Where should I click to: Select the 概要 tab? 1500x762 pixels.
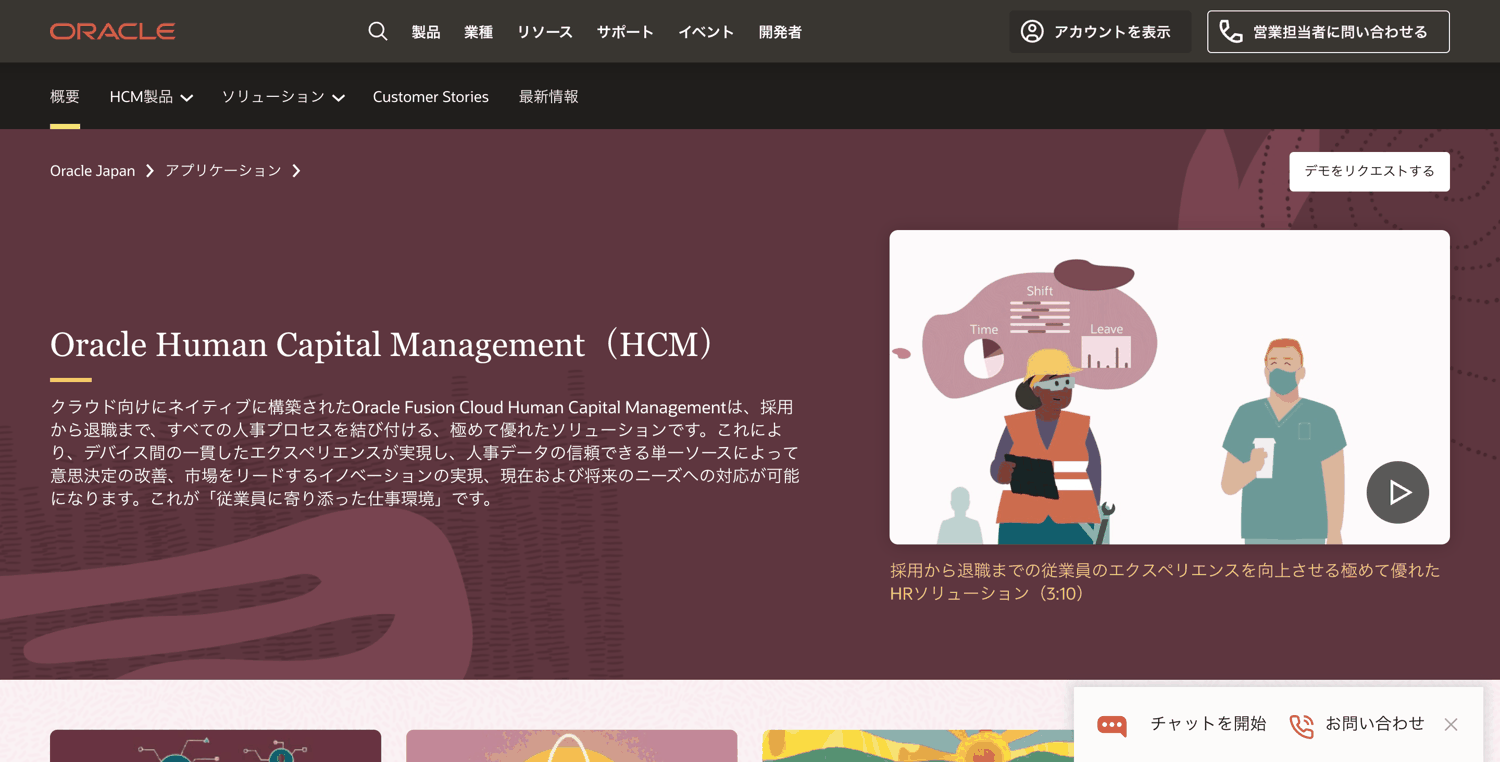[x=65, y=97]
